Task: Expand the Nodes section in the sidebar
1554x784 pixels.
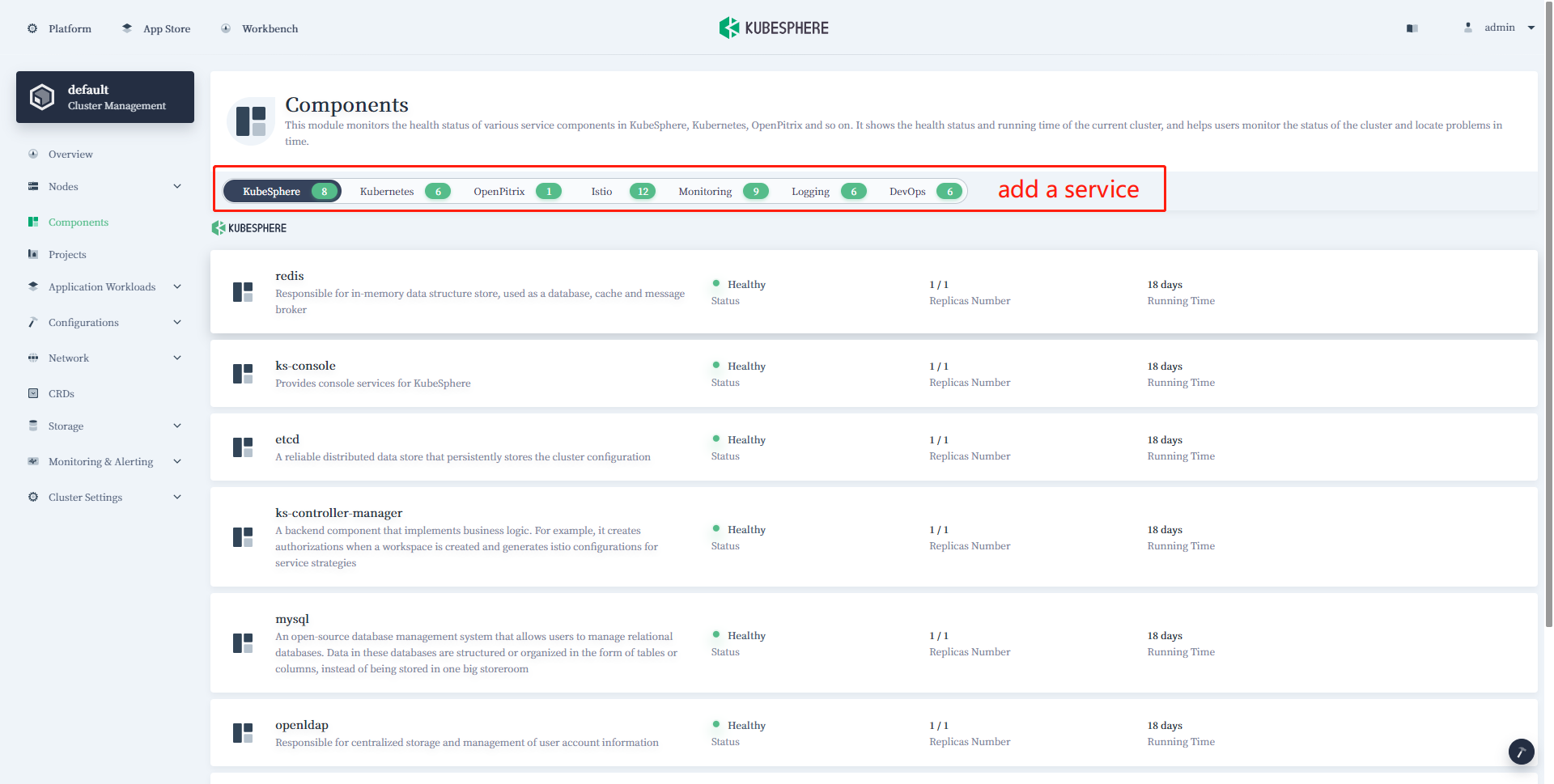Action: click(x=177, y=186)
